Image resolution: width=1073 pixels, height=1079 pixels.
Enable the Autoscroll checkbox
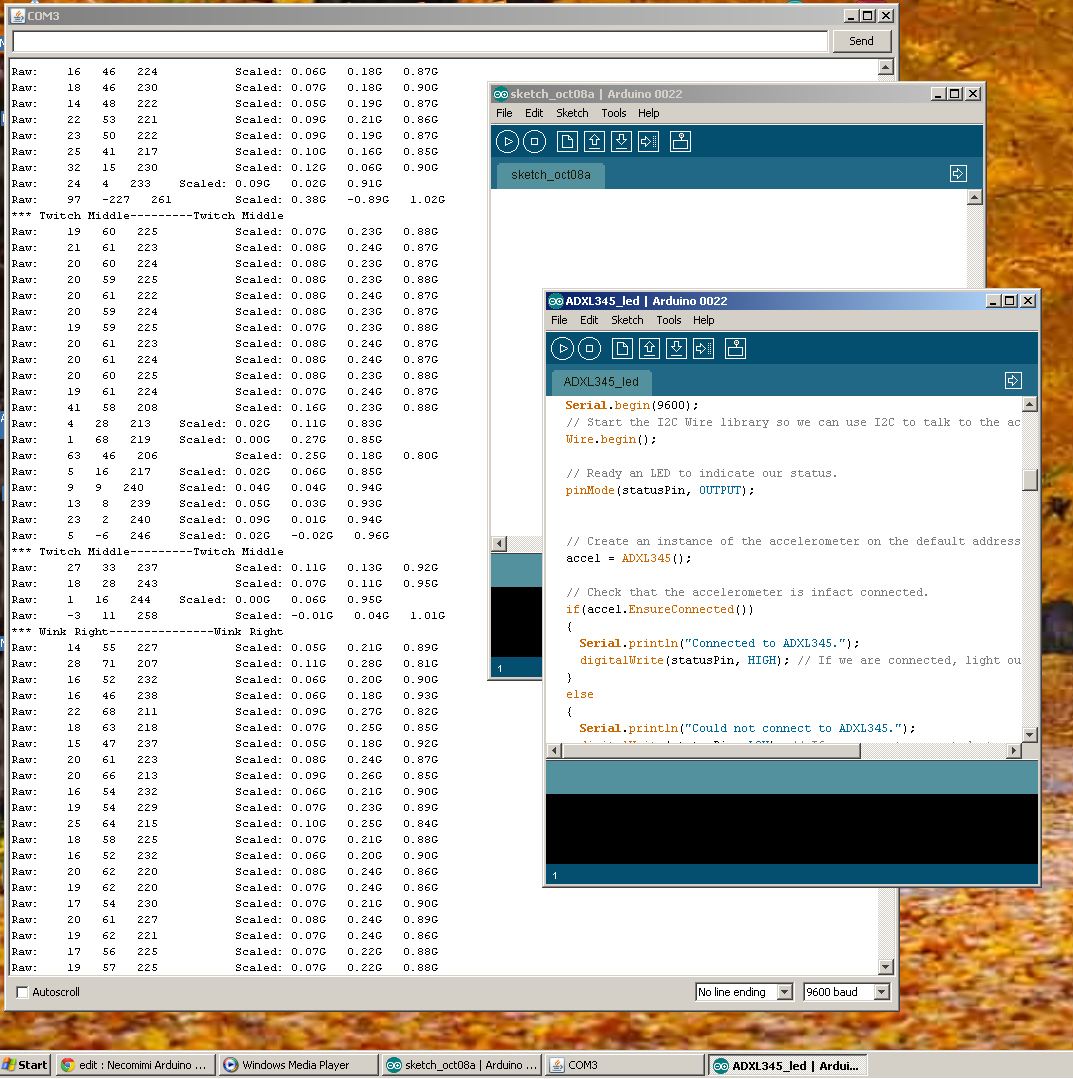(x=22, y=992)
